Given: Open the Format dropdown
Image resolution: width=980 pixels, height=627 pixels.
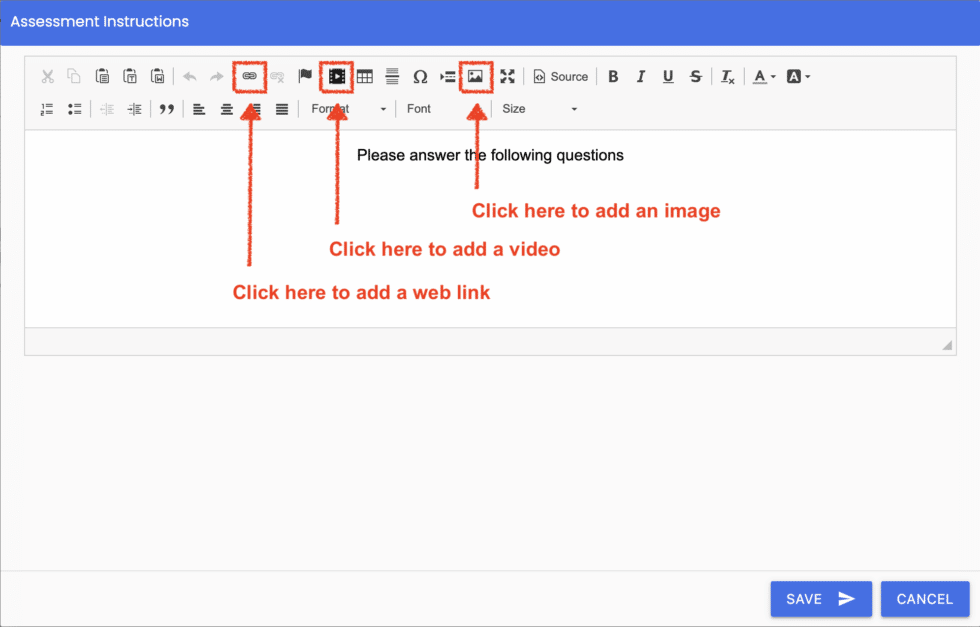Looking at the screenshot, I should 347,109.
